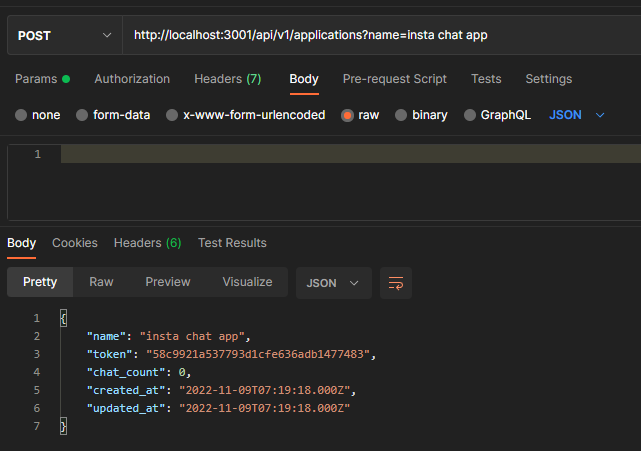Image resolution: width=641 pixels, height=451 pixels.
Task: Open the Tests tab
Action: coord(486,79)
